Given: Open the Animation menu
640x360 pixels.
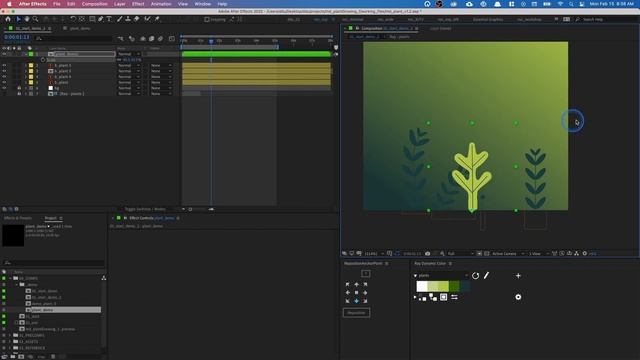Looking at the screenshot, I should coord(161,4).
